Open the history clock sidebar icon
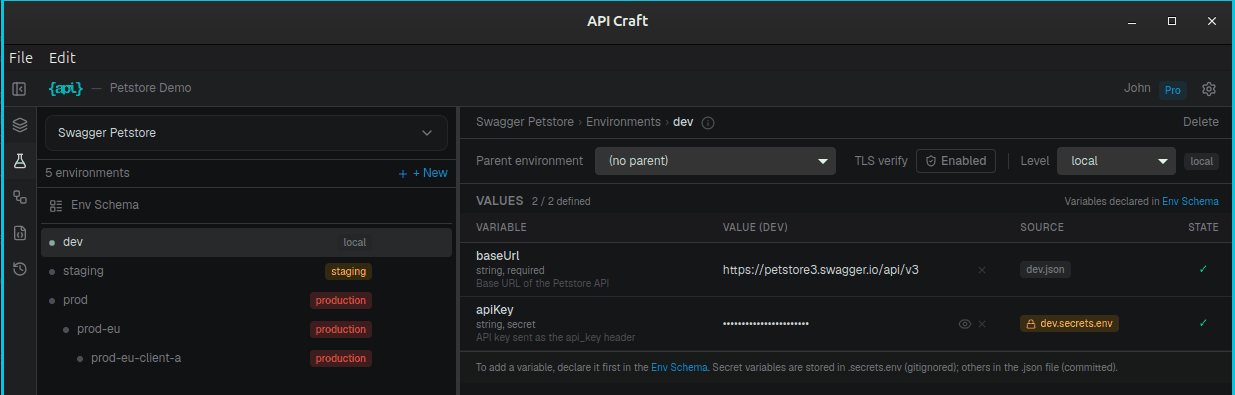 [x=19, y=269]
